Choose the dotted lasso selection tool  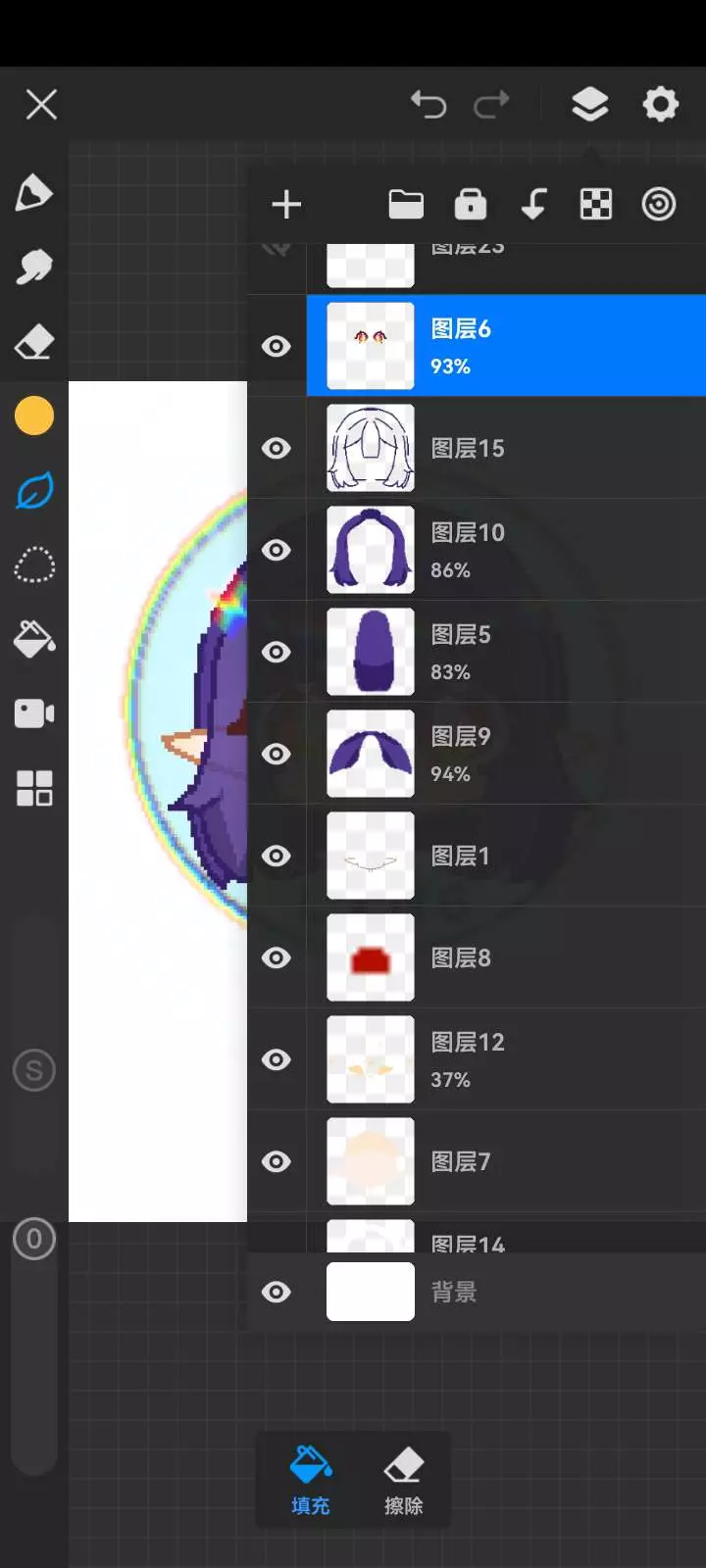(34, 565)
